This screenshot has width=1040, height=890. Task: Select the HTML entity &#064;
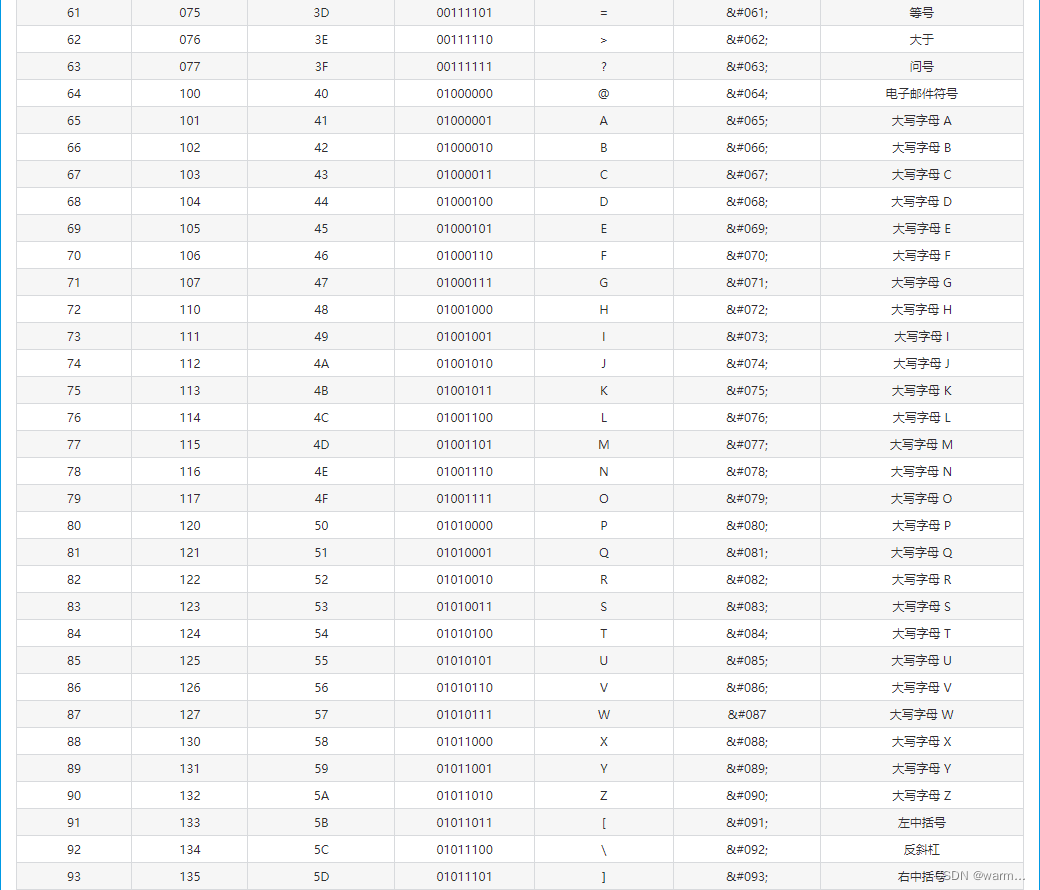click(x=747, y=94)
